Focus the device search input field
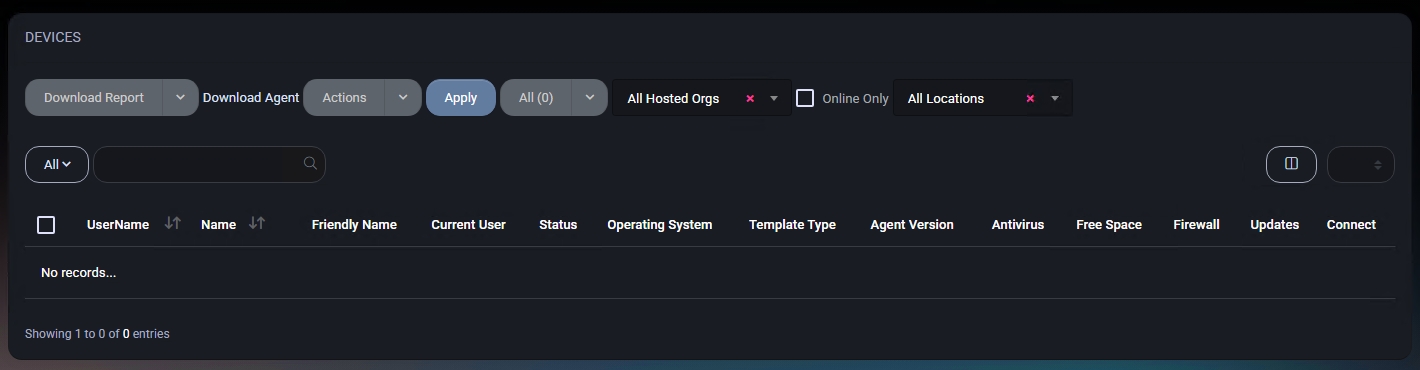 point(209,164)
